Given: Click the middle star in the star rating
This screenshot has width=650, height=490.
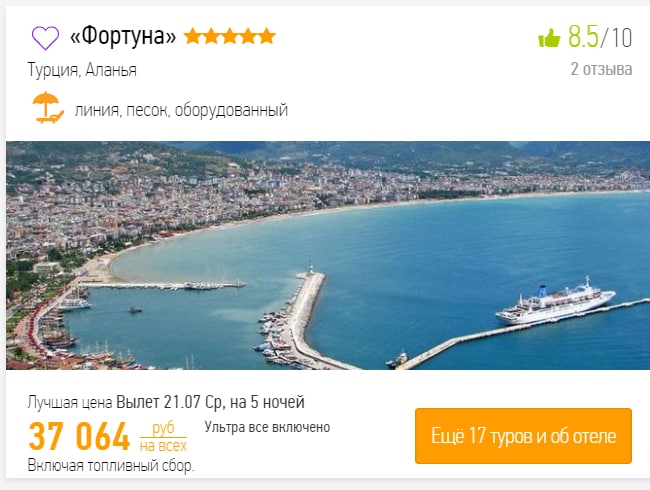Looking at the screenshot, I should tap(230, 36).
